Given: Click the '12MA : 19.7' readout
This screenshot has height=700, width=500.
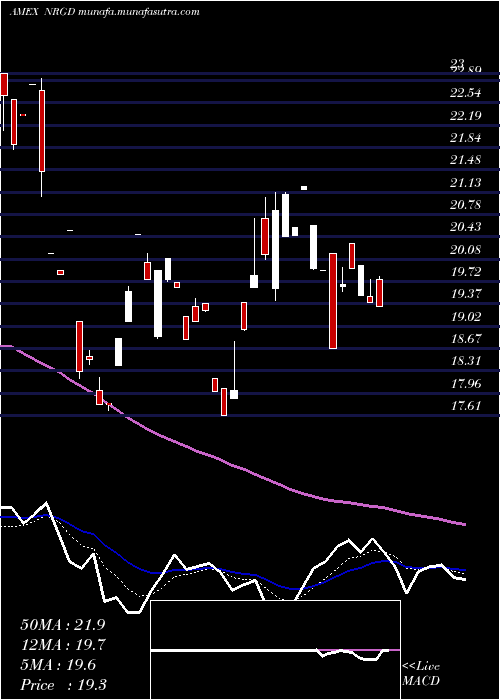Looking at the screenshot, I should click(x=62, y=645).
